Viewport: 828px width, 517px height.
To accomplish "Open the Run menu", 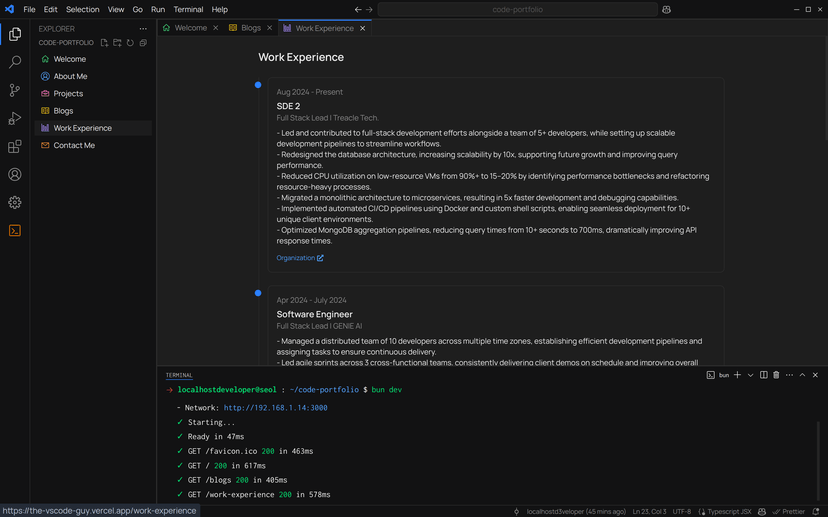I will [x=158, y=10].
